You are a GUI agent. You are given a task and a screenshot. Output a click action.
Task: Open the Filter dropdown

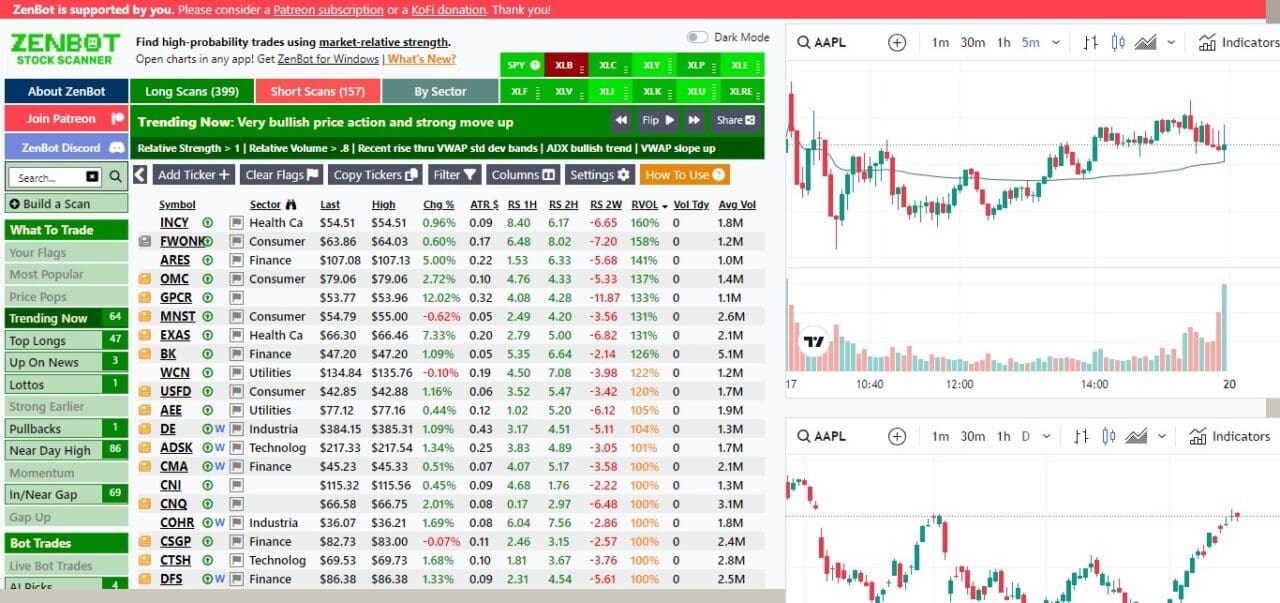455,174
